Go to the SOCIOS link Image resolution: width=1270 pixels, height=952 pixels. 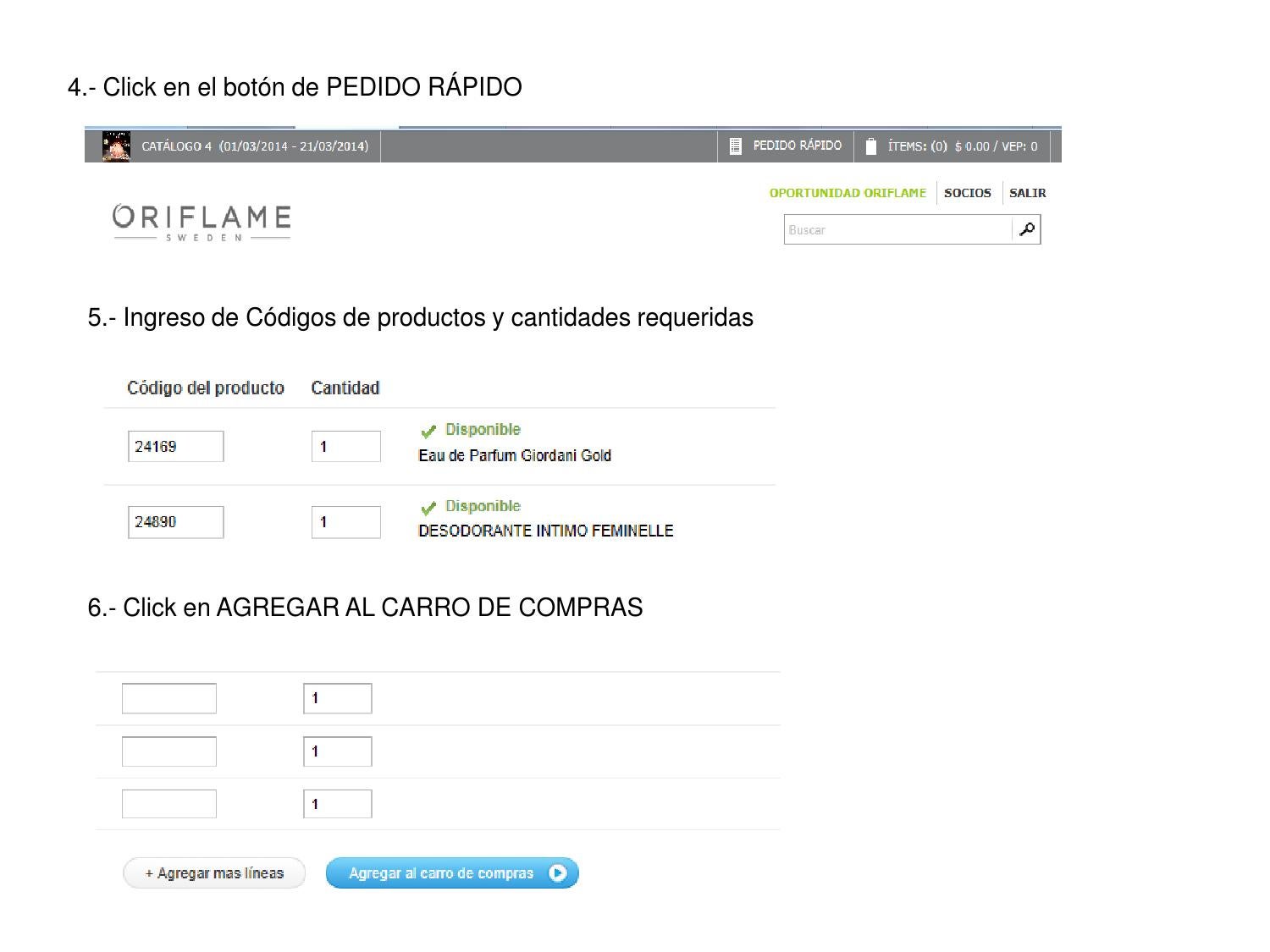(x=968, y=193)
